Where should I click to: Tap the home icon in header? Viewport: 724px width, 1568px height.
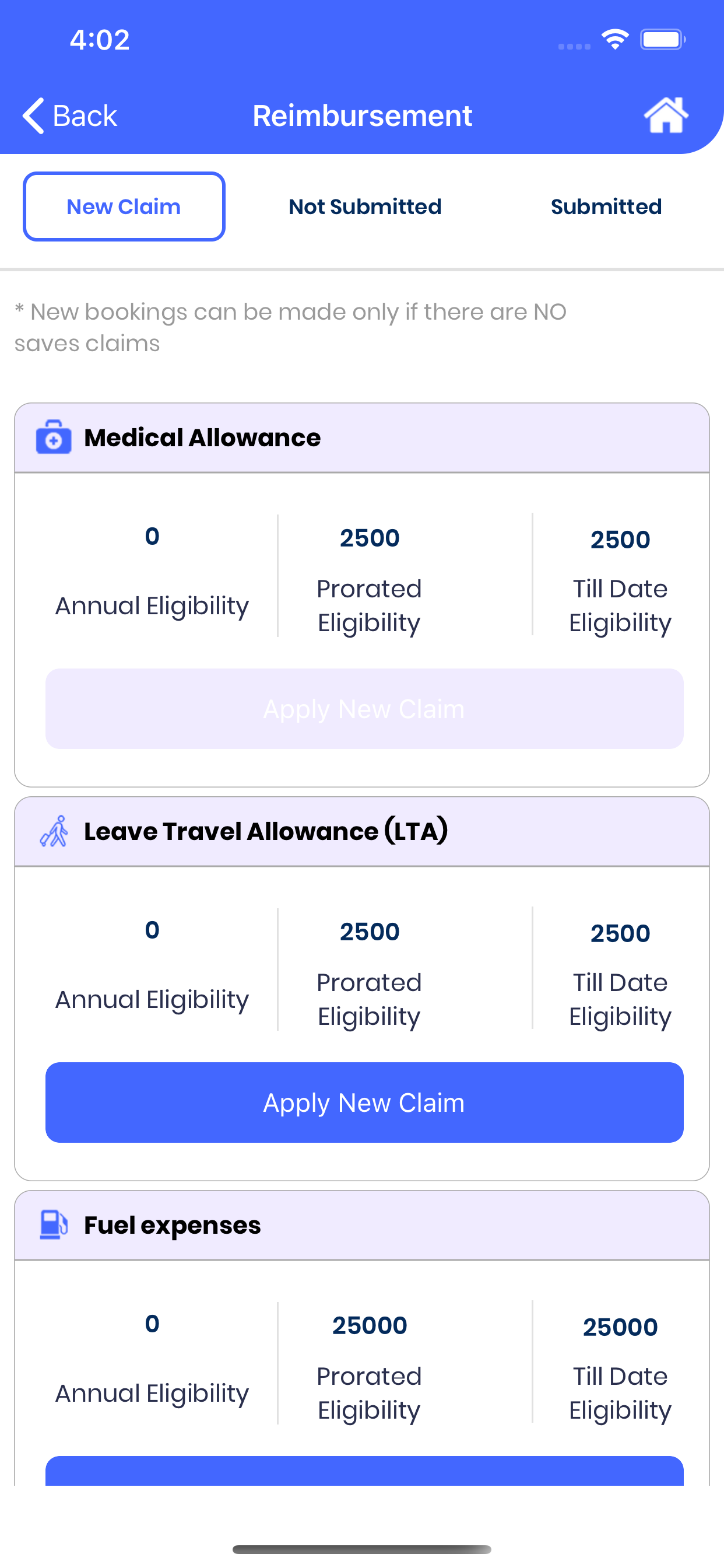point(666,115)
